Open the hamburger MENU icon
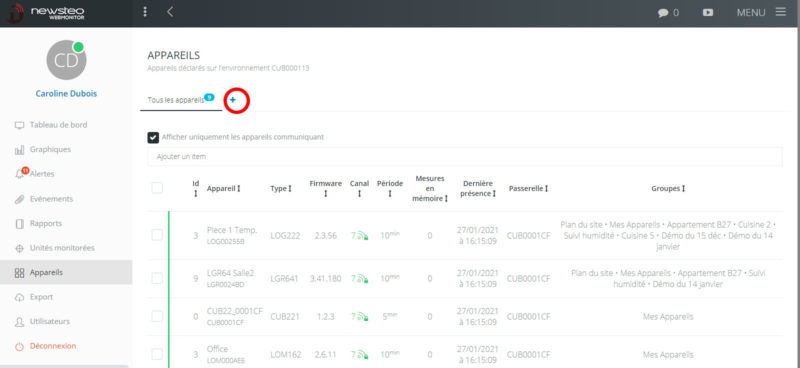Screen dimensions: 800x368 coord(781,12)
